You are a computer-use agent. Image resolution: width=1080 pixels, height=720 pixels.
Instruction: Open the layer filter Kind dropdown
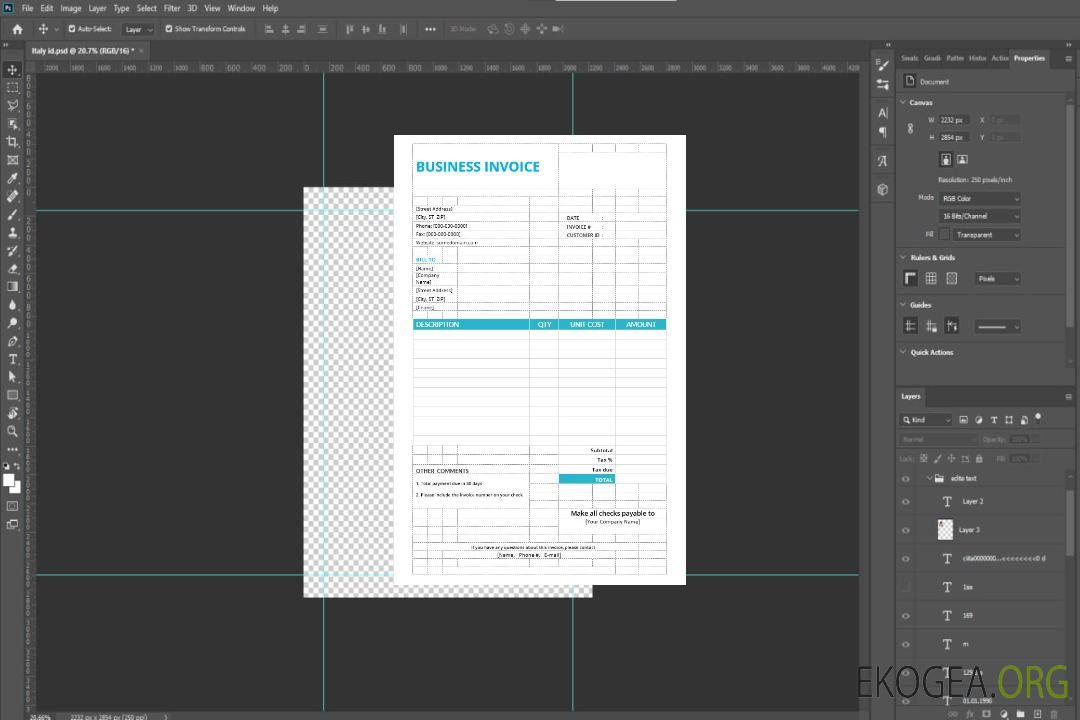(926, 420)
